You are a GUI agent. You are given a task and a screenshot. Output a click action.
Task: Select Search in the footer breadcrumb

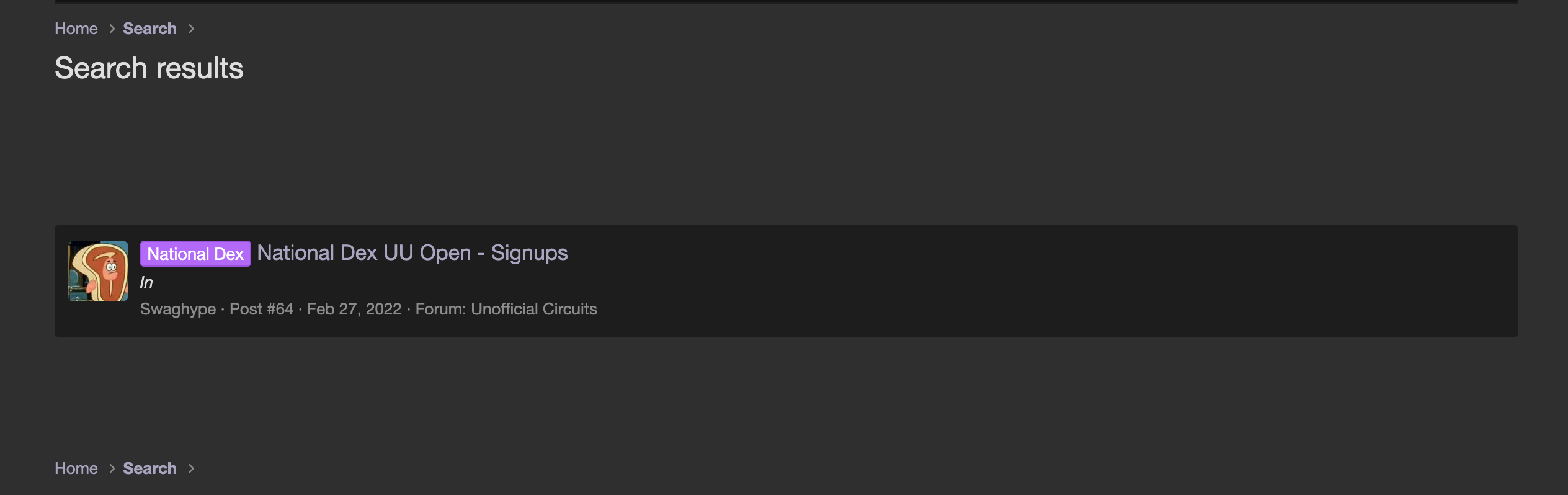[x=149, y=468]
